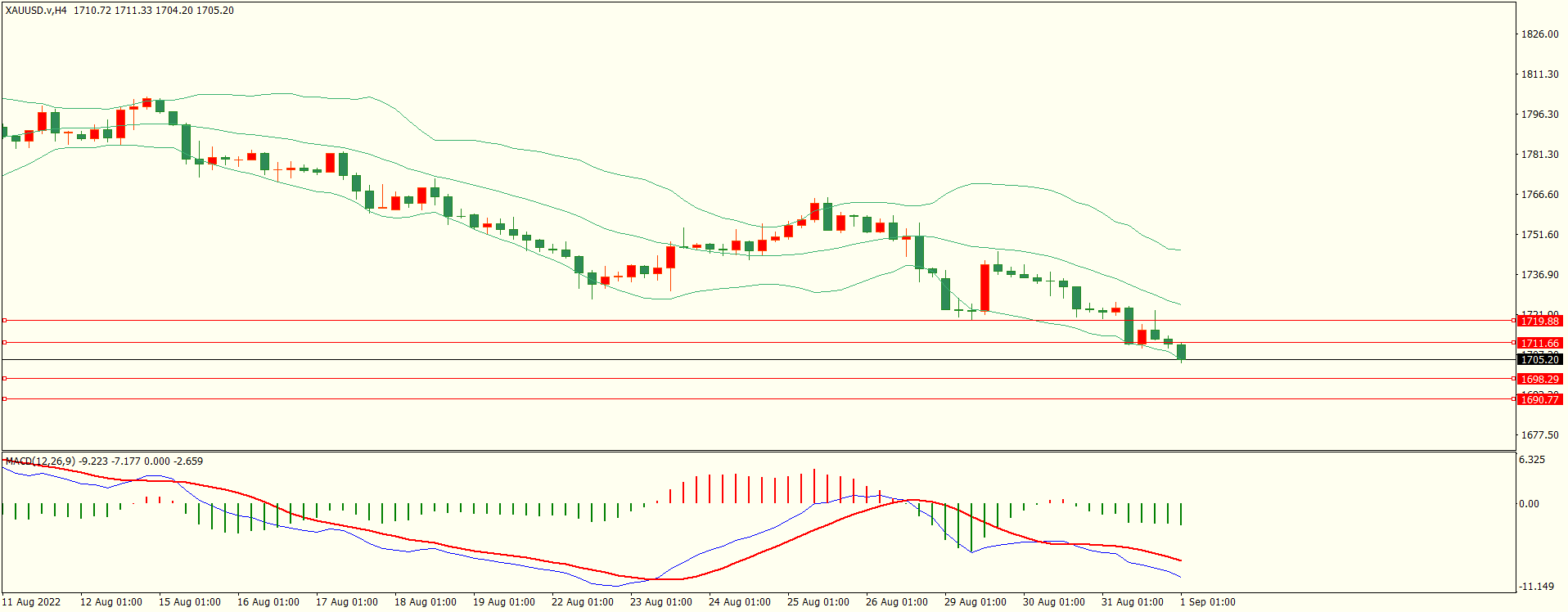Click the 23 Aug 01:00 date label

660,602
